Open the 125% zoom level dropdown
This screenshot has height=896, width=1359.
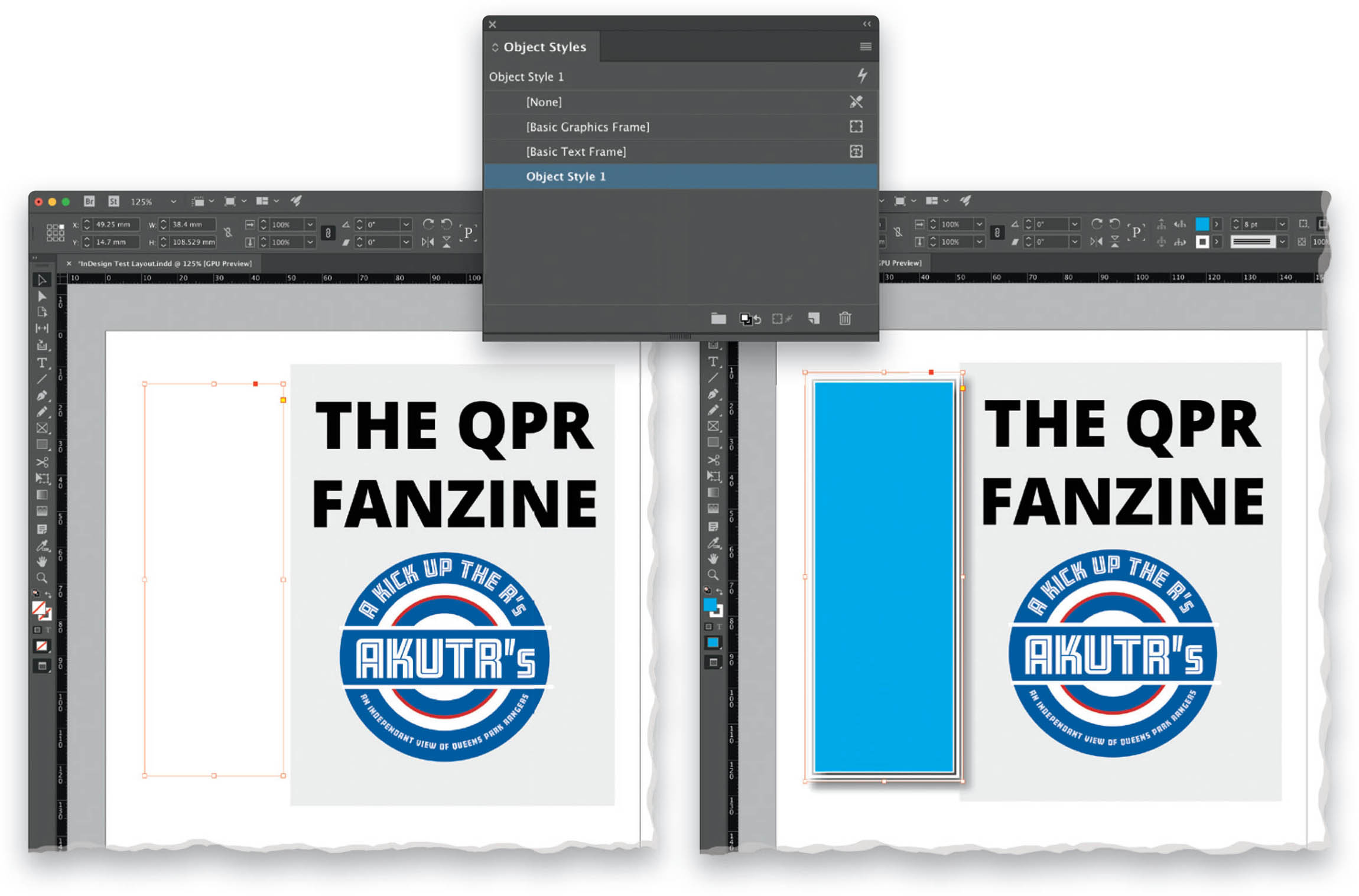point(173,202)
